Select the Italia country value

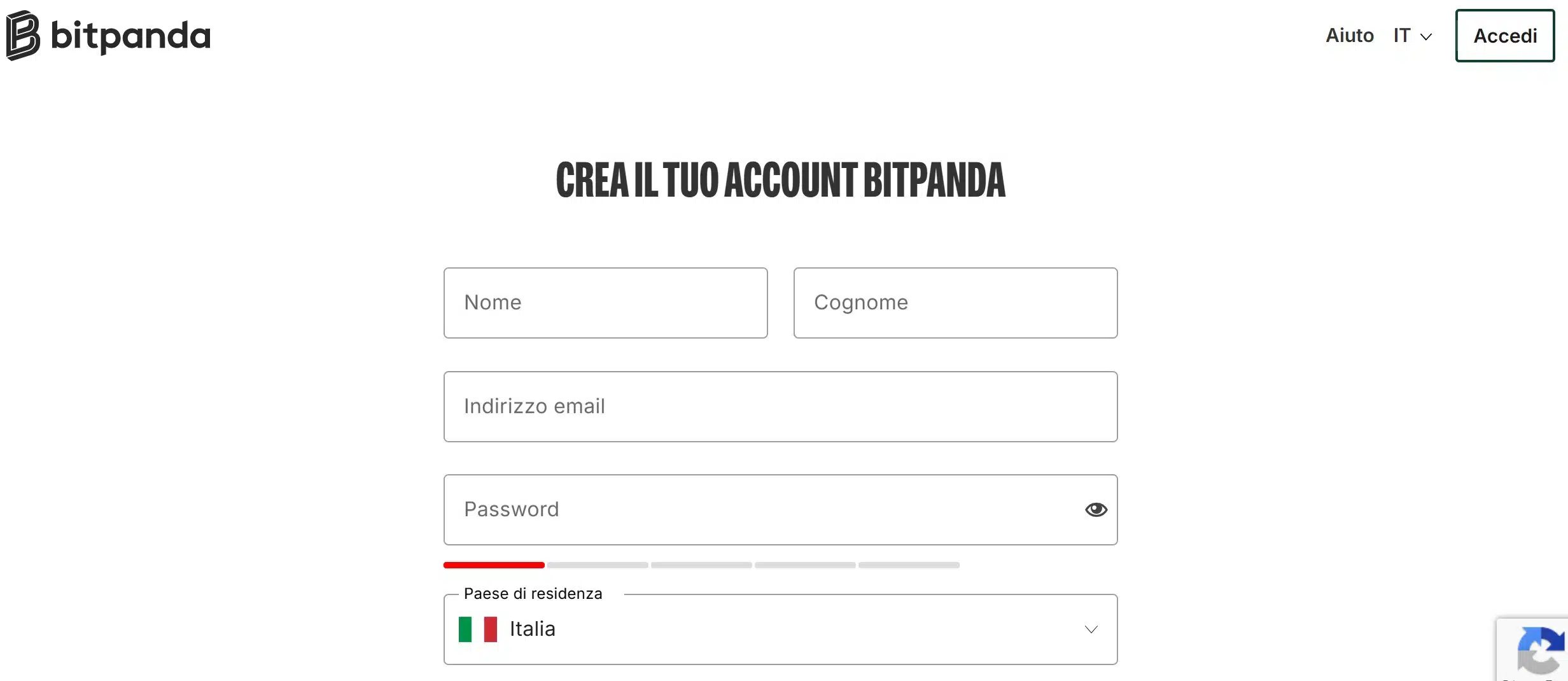pyautogui.click(x=531, y=629)
